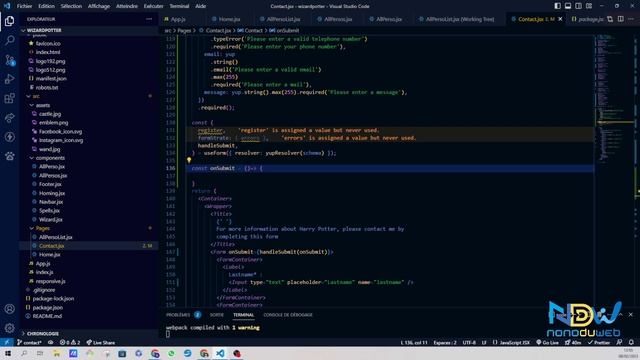Open the PROBLÈMES panel tab
This screenshot has width=640, height=360.
pyautogui.click(x=178, y=315)
